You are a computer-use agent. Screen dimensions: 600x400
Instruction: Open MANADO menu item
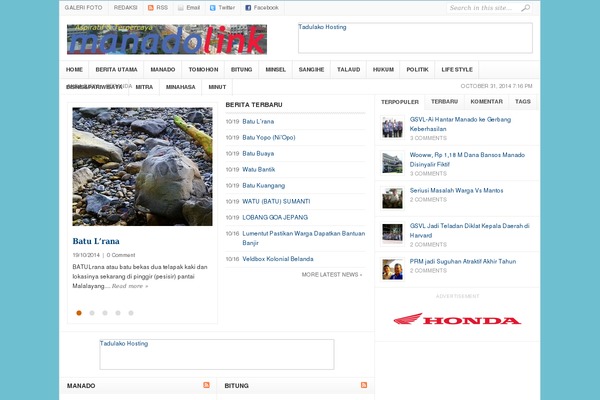coord(163,70)
